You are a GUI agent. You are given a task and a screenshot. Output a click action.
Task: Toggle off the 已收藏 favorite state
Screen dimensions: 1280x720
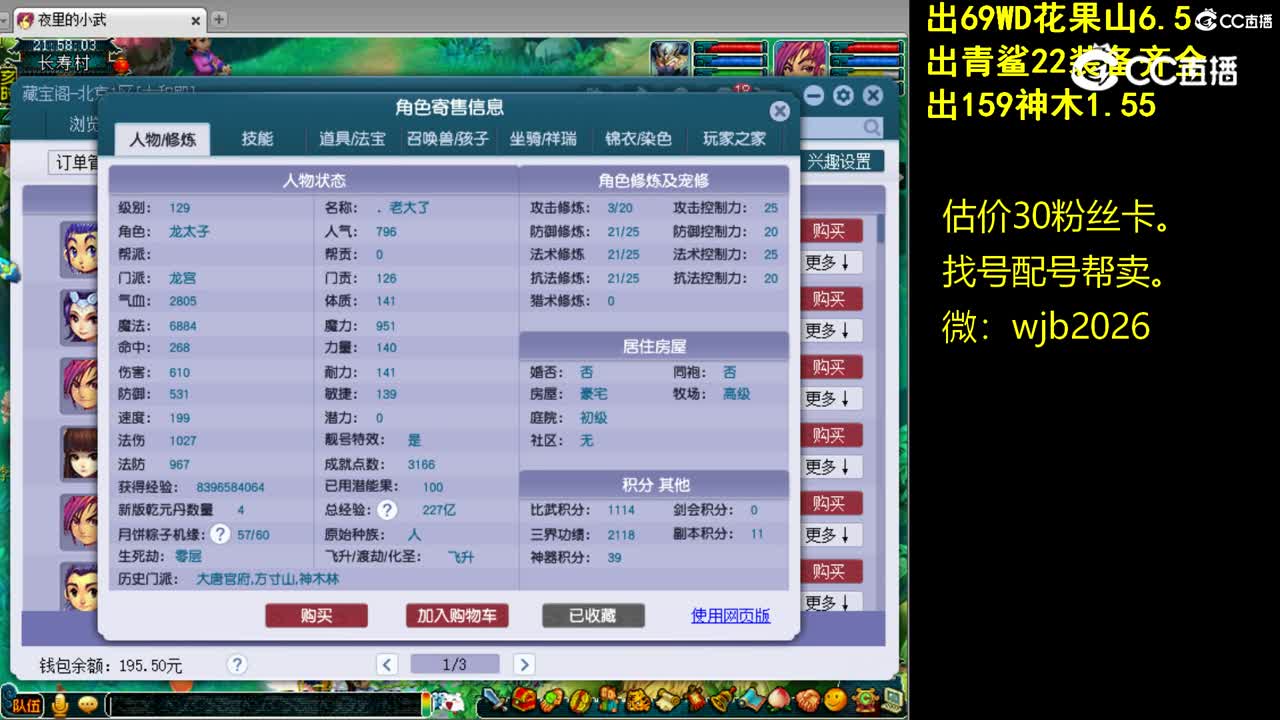tap(593, 616)
